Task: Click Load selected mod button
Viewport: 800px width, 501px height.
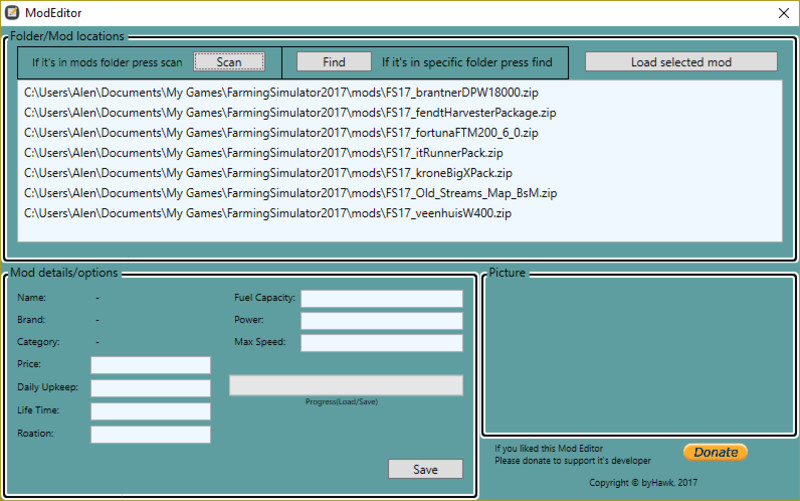Action: tap(680, 62)
